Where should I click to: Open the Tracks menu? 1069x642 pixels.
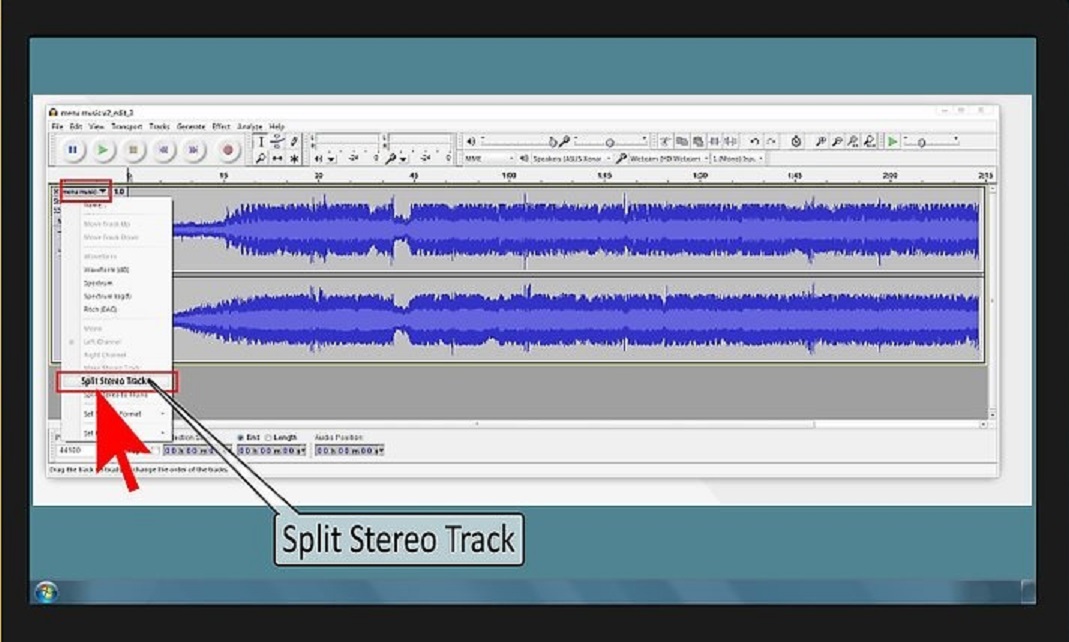[x=159, y=127]
